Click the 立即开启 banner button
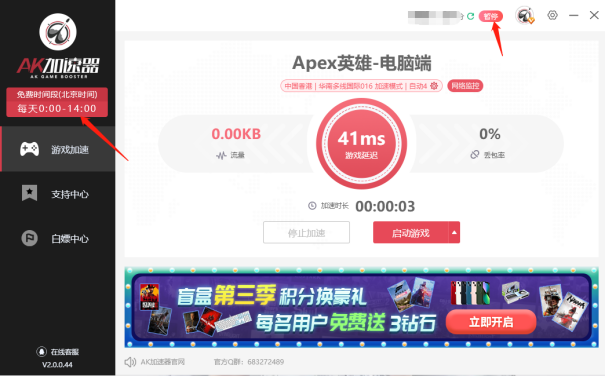Screen dimensions: 605x376 [x=491, y=322]
